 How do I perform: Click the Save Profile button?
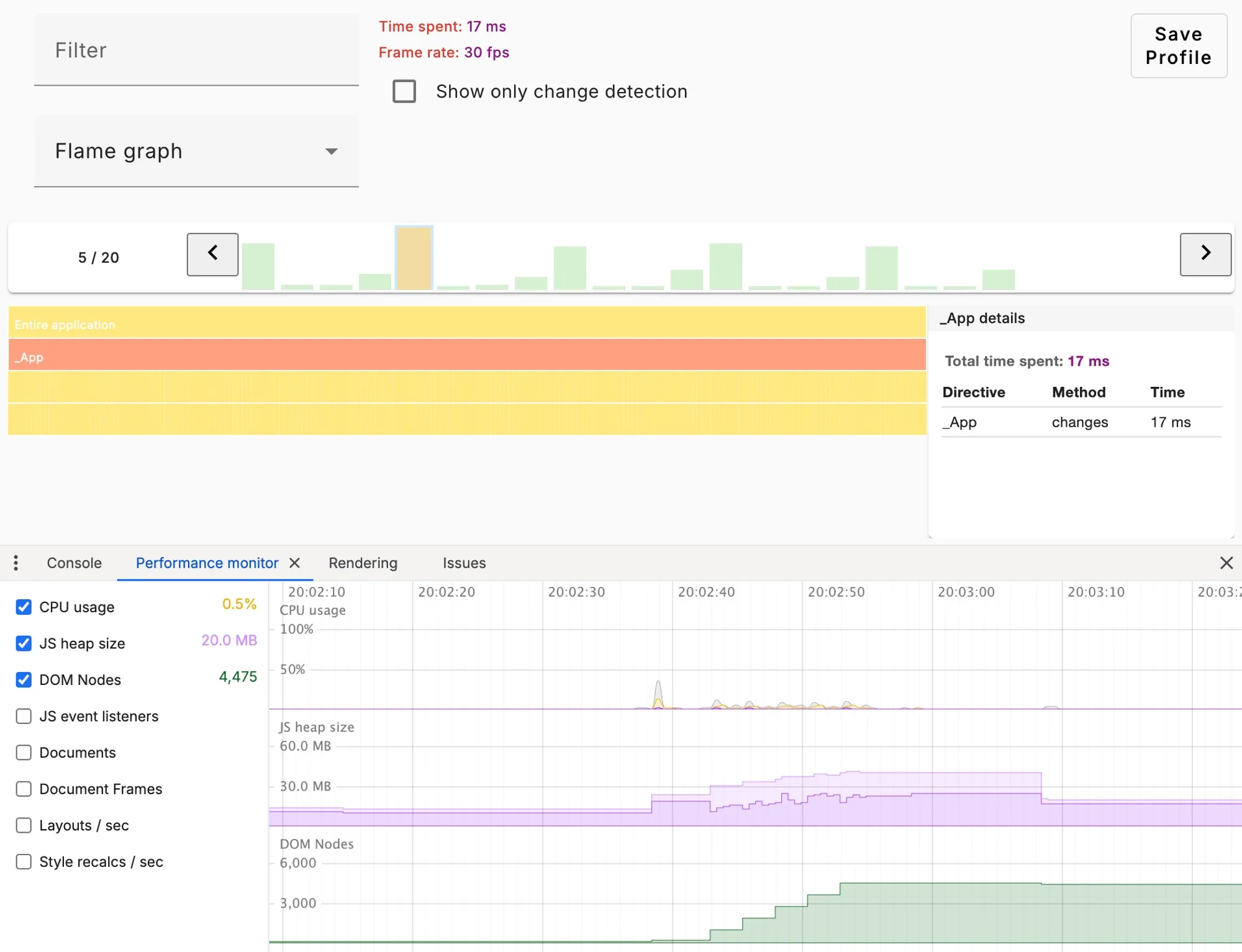1178,46
